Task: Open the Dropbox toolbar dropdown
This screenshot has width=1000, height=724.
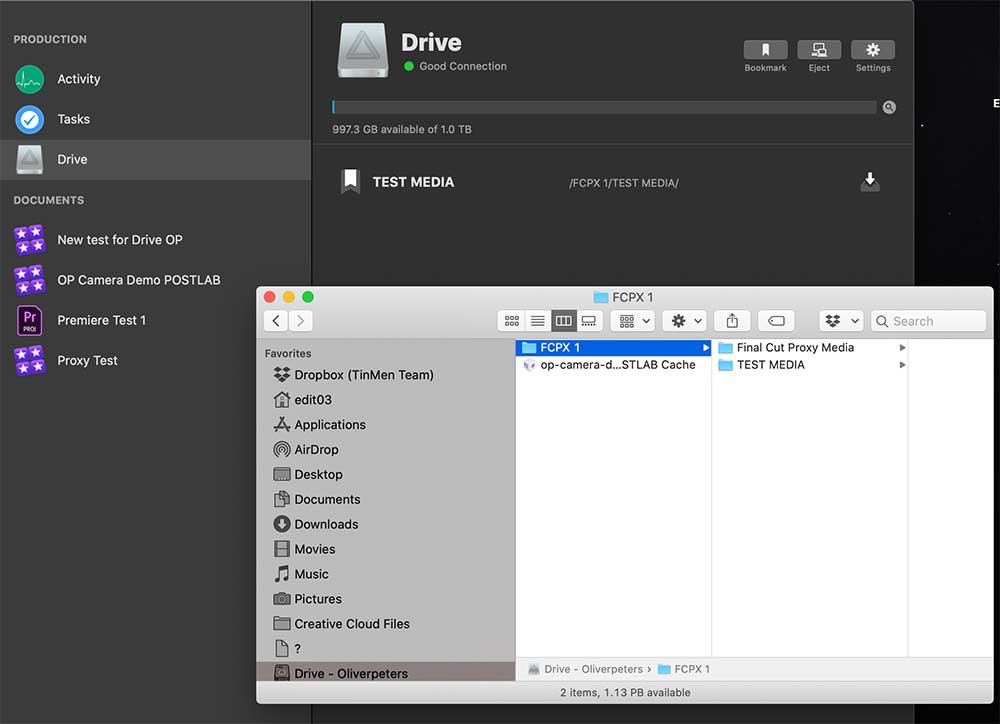Action: click(x=841, y=321)
